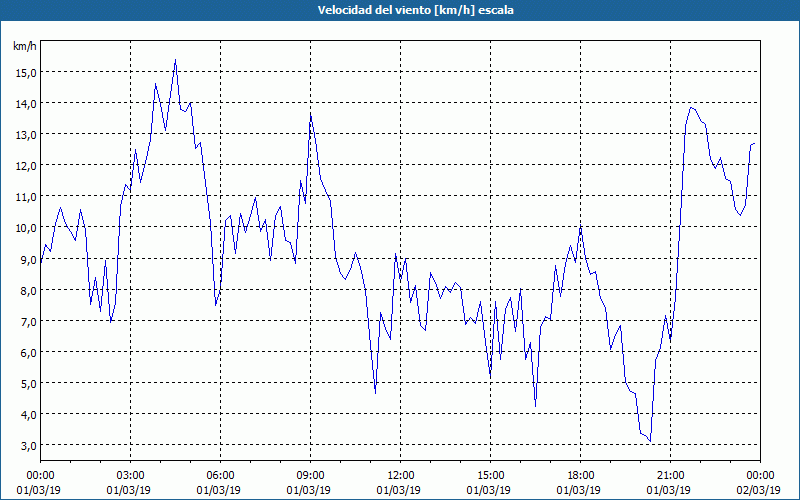Viewport: 800px width, 500px height.
Task: Click the 11,0 value on the vertical axis
Action: pos(26,197)
